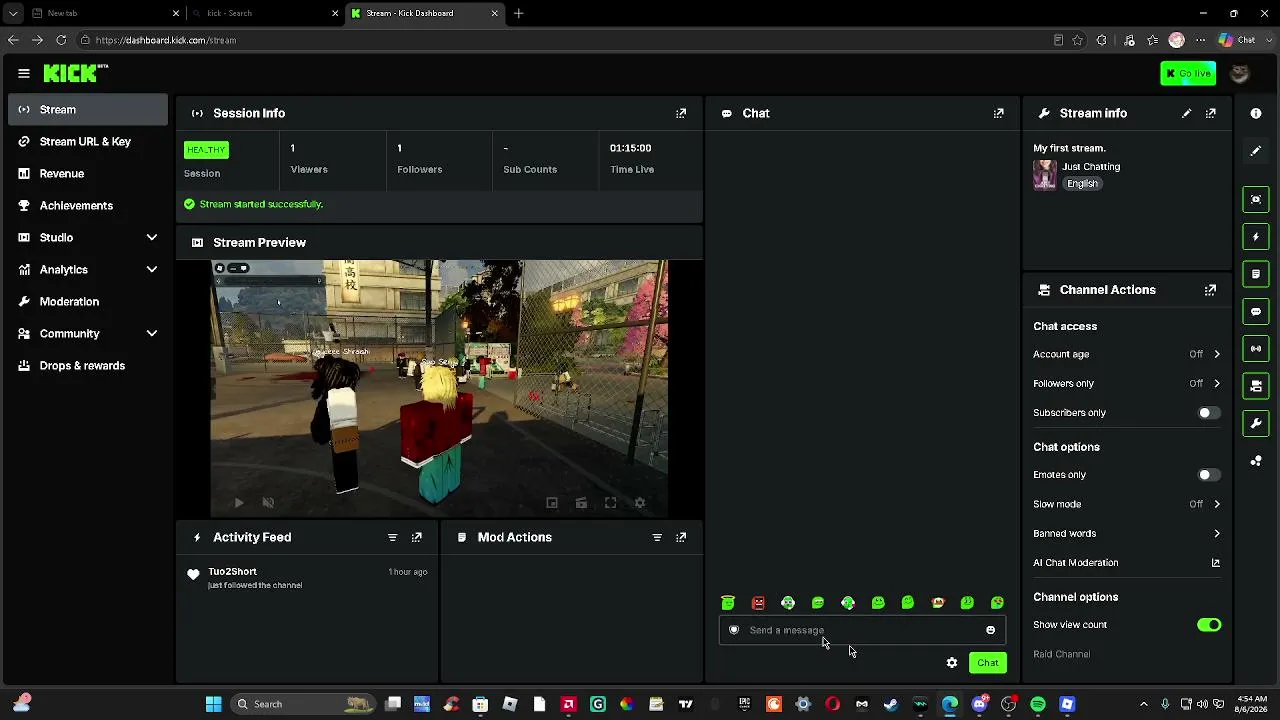
Task: Toggle Stream Preview widget in right rail
Action: [1256, 199]
